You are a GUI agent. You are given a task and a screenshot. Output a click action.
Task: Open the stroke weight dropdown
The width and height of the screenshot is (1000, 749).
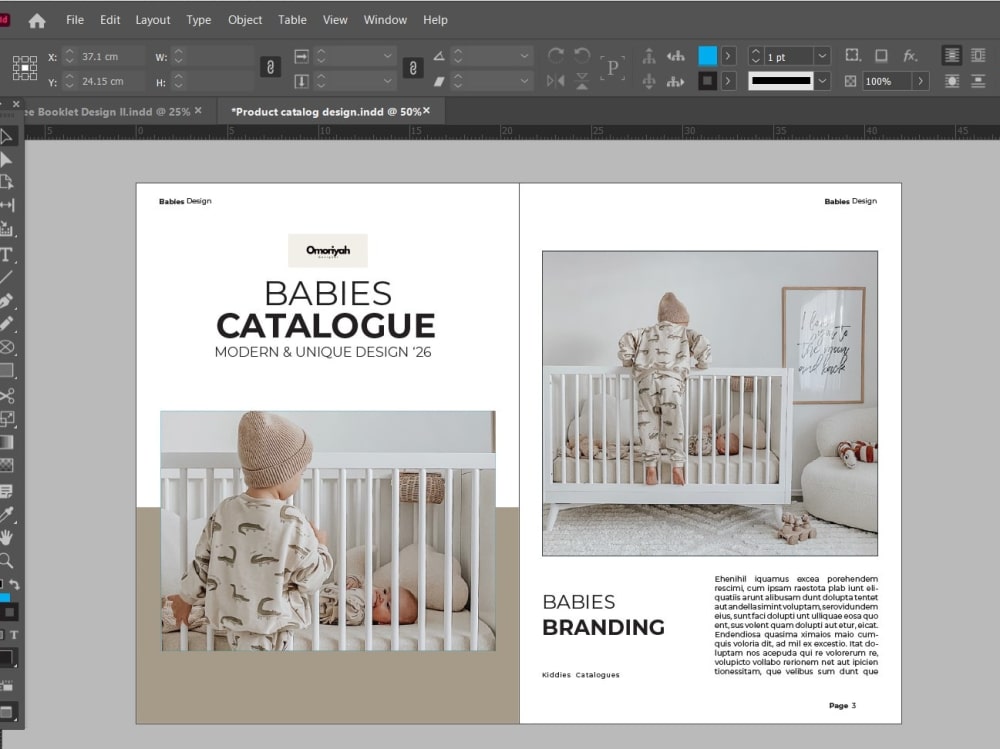[x=822, y=56]
